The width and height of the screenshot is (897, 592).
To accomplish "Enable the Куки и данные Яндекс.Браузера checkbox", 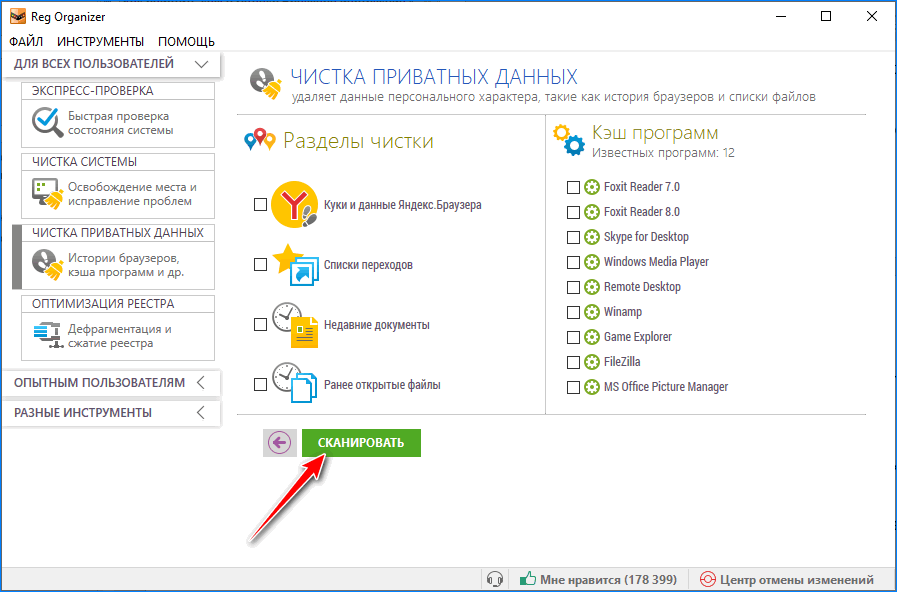I will tap(260, 204).
